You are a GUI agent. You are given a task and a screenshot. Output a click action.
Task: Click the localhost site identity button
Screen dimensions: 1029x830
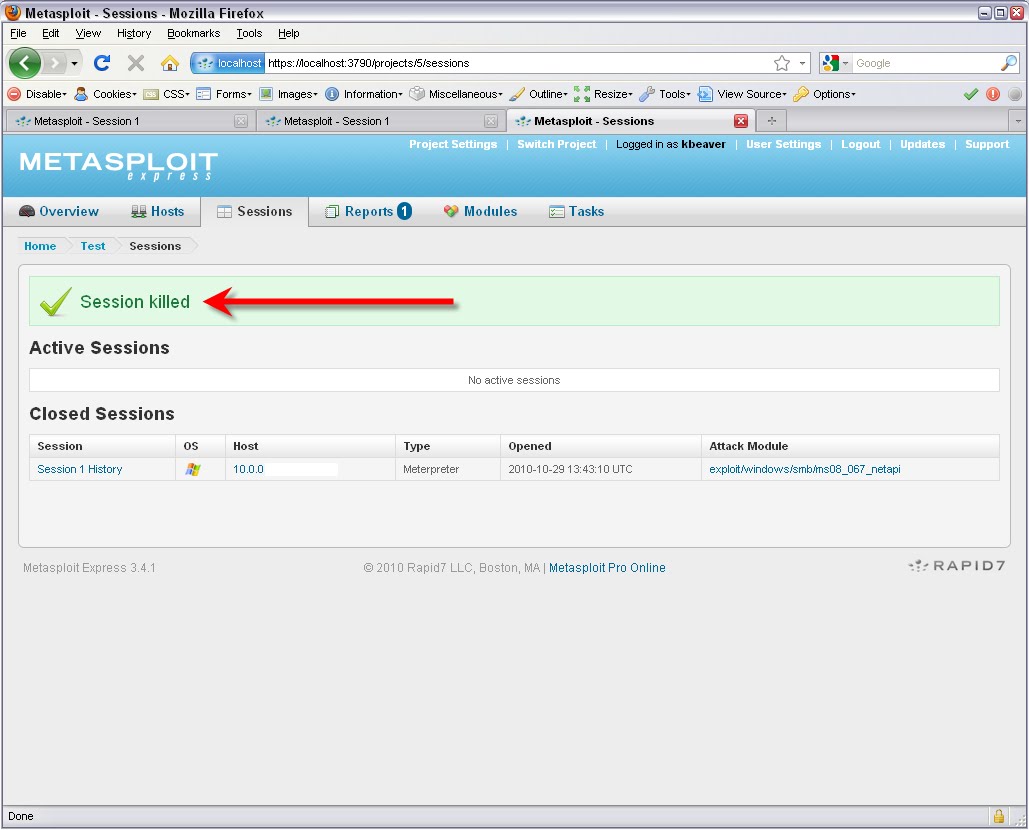[x=228, y=63]
